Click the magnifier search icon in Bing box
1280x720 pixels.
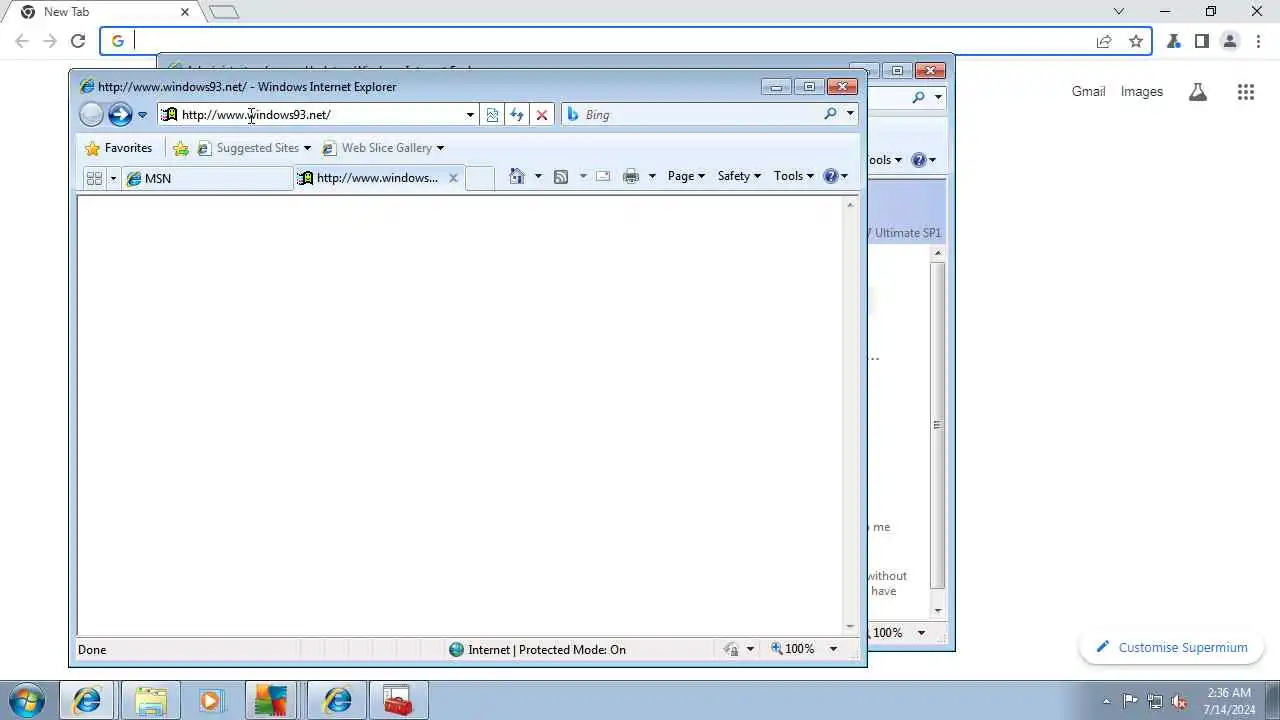pos(830,114)
